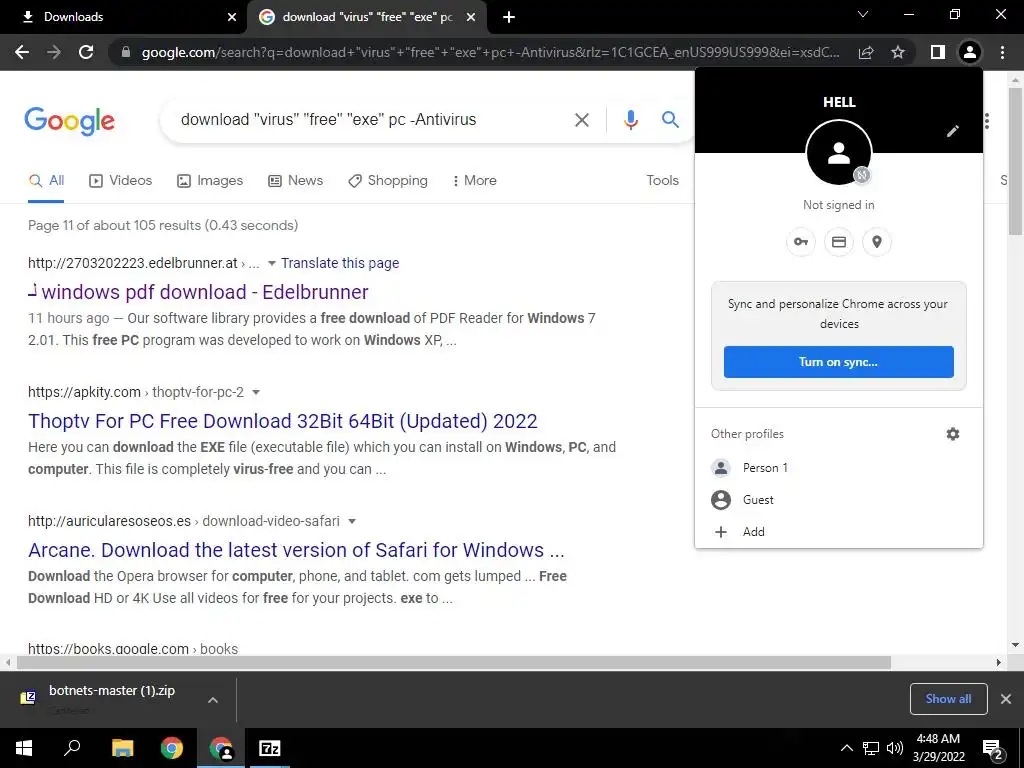Click the forward navigation arrow
Image resolution: width=1024 pixels, height=768 pixels.
(54, 52)
